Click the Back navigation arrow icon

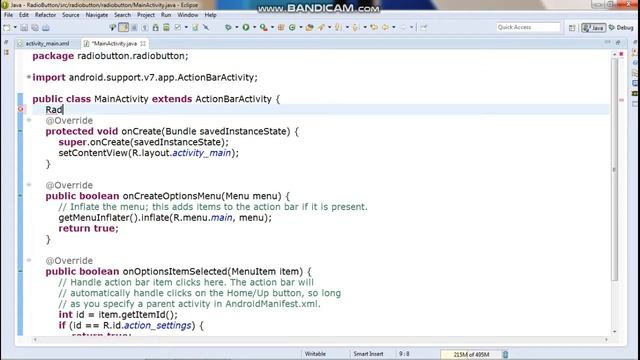tap(385, 27)
